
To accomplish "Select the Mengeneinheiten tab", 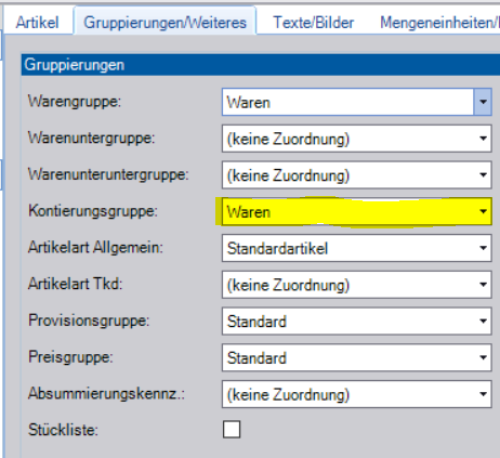I will [x=439, y=23].
